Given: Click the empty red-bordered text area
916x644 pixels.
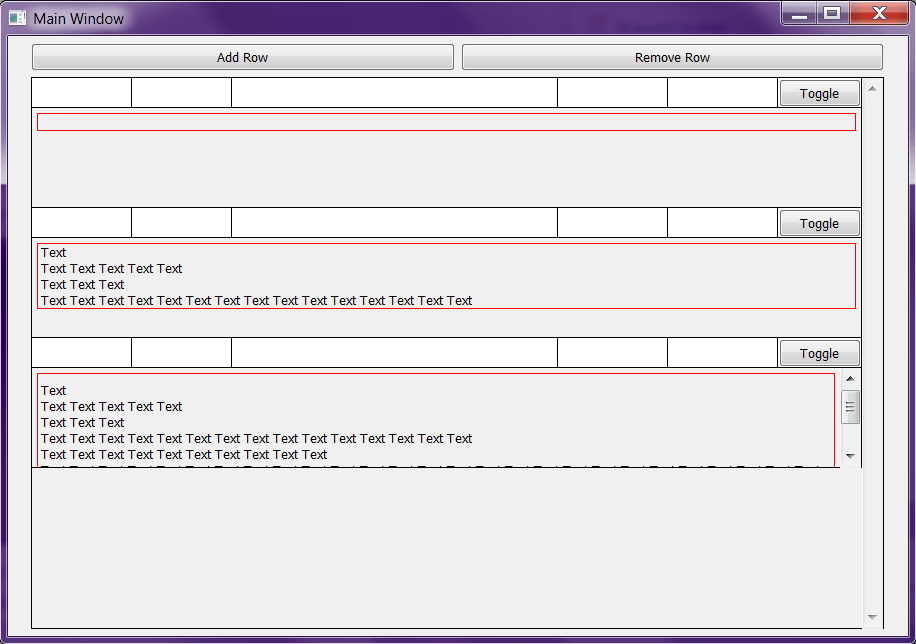Looking at the screenshot, I should (446, 122).
